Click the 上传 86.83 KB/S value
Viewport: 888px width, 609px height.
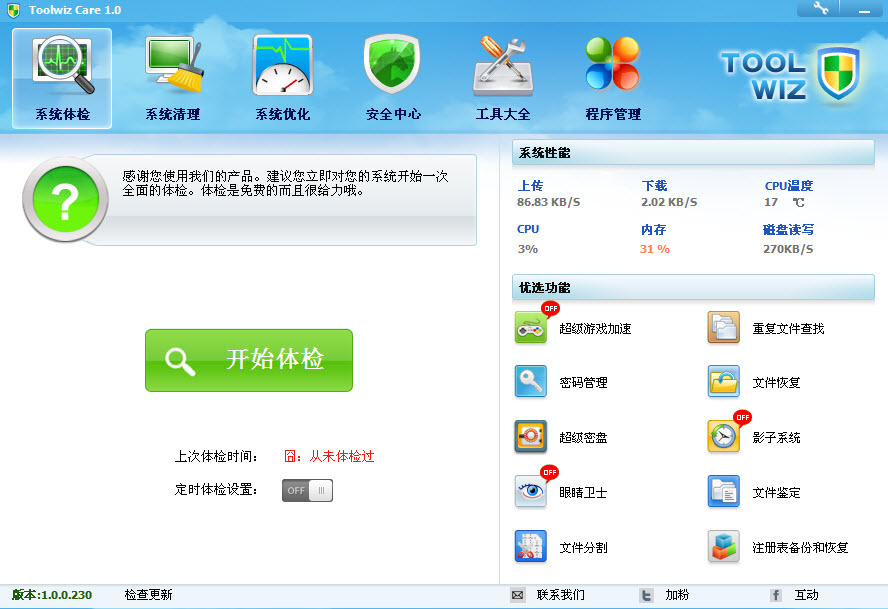click(548, 202)
